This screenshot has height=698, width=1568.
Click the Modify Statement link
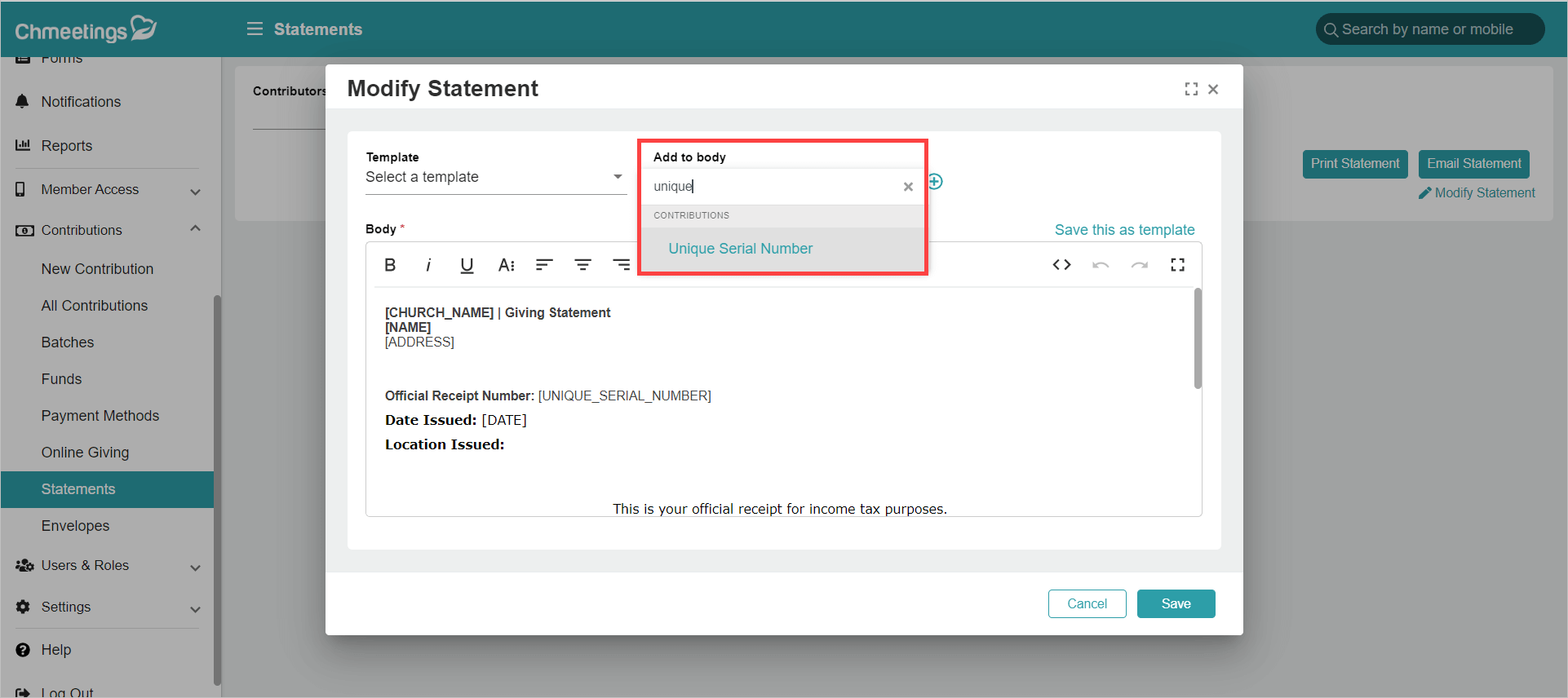tap(1477, 193)
